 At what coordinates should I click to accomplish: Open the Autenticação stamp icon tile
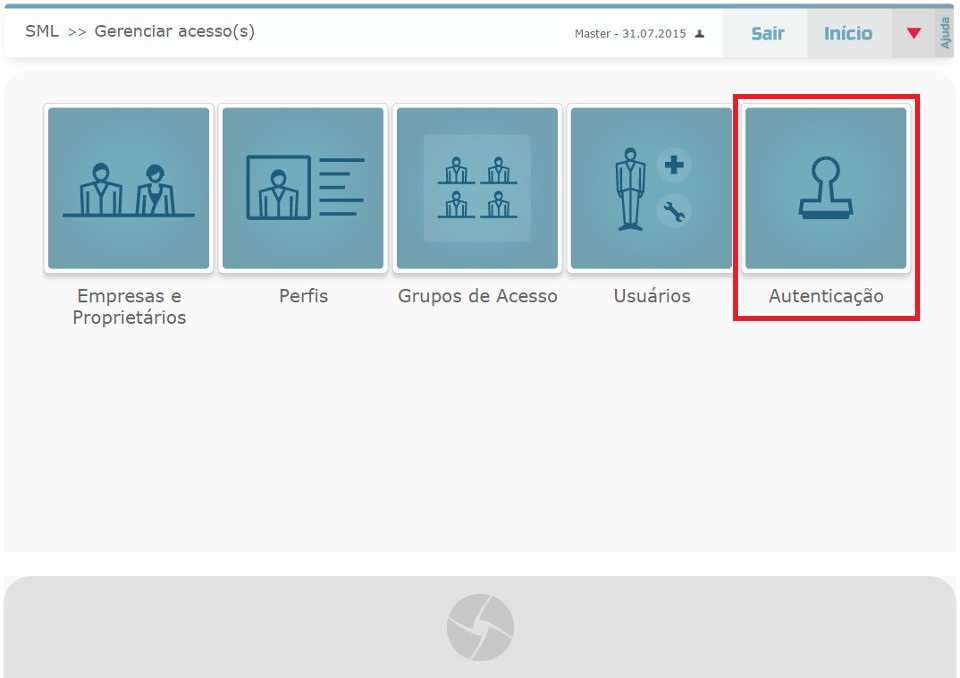click(826, 188)
